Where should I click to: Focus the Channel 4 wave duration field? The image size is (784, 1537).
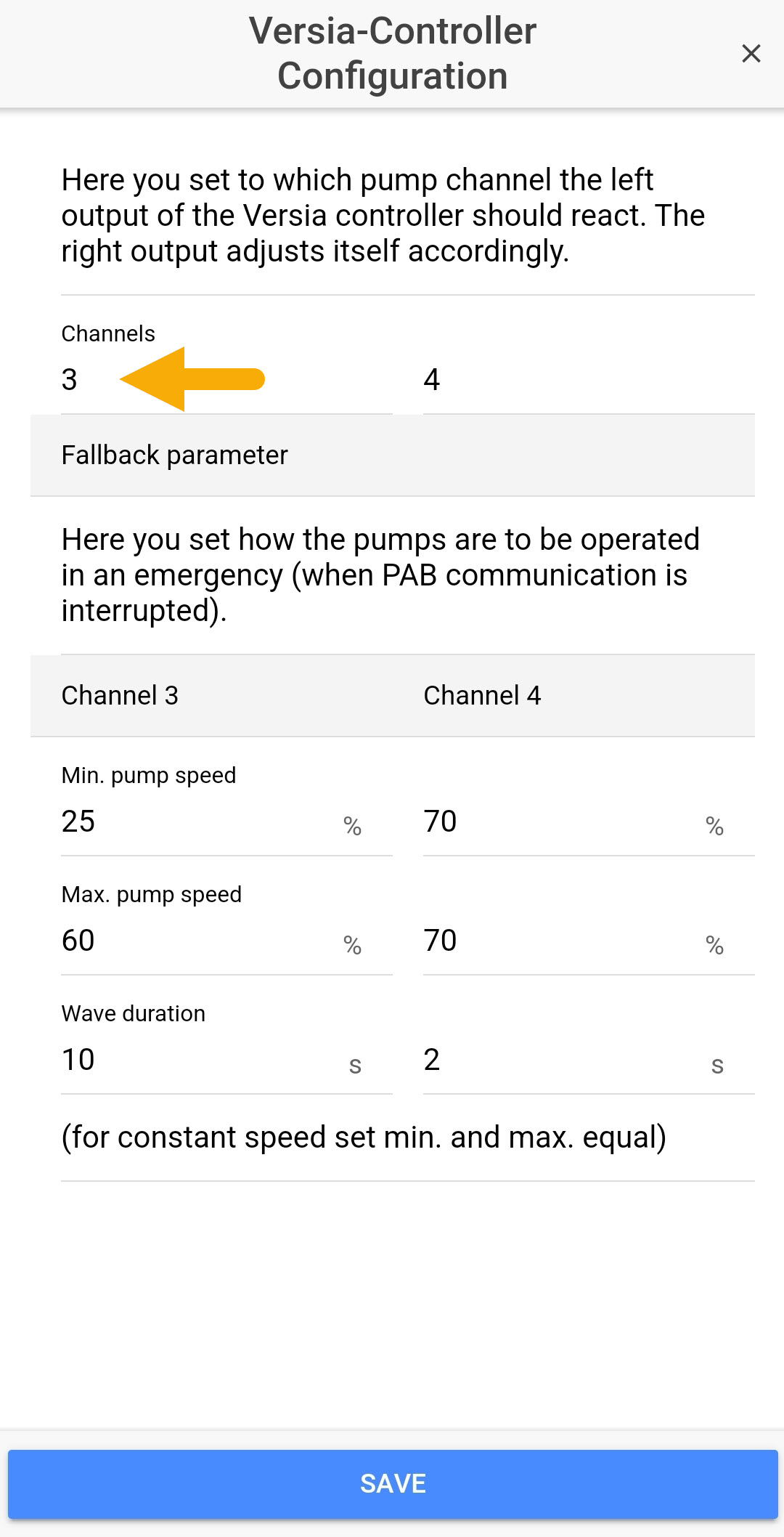tap(559, 1061)
